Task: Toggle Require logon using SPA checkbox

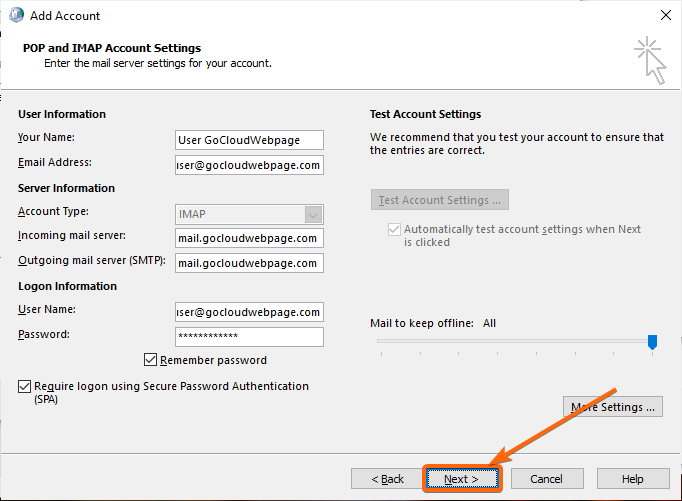Action: (24, 386)
